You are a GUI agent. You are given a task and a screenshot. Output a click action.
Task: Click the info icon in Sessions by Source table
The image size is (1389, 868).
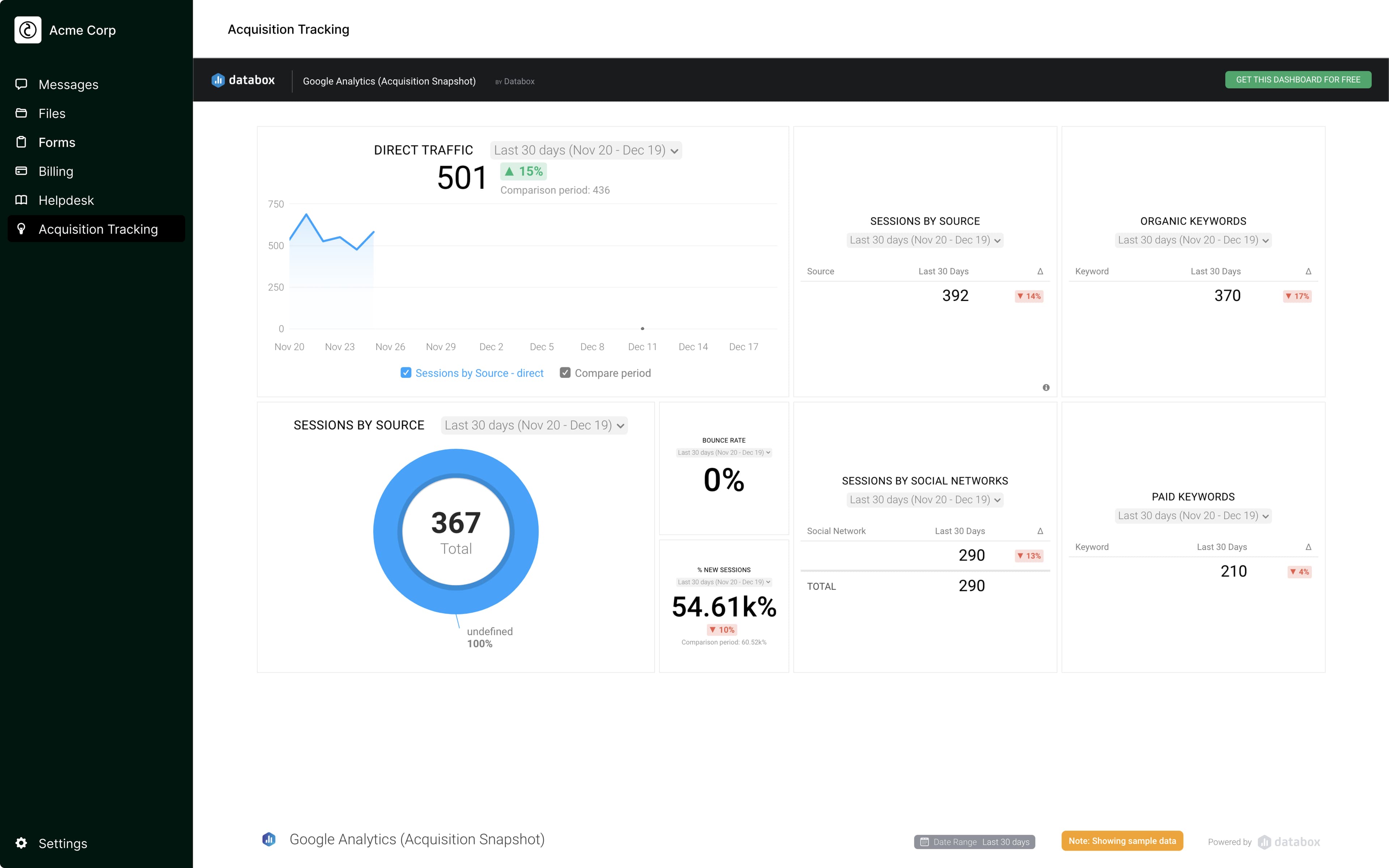(x=1046, y=387)
